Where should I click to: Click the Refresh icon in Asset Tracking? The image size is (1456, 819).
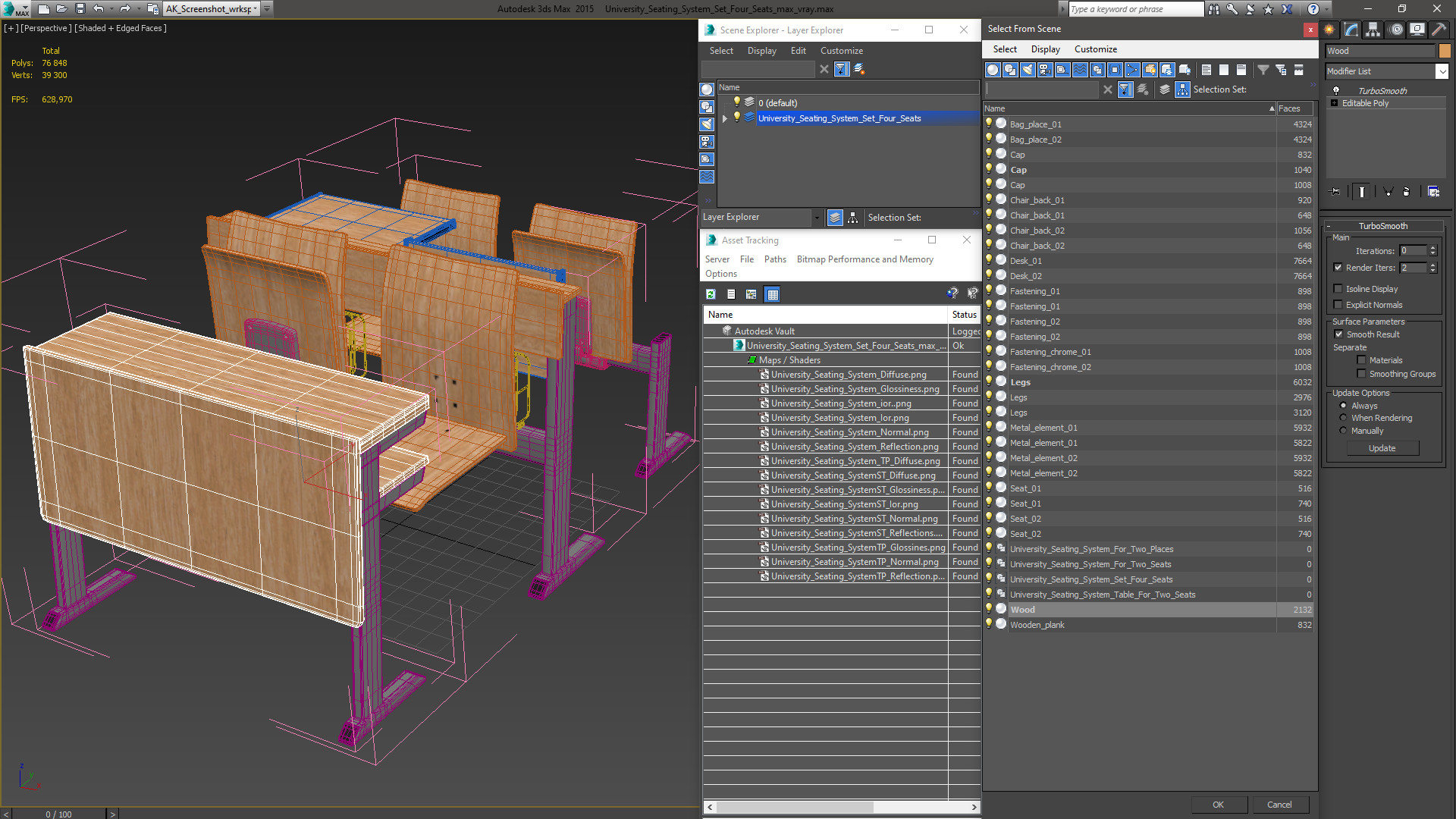(x=711, y=294)
